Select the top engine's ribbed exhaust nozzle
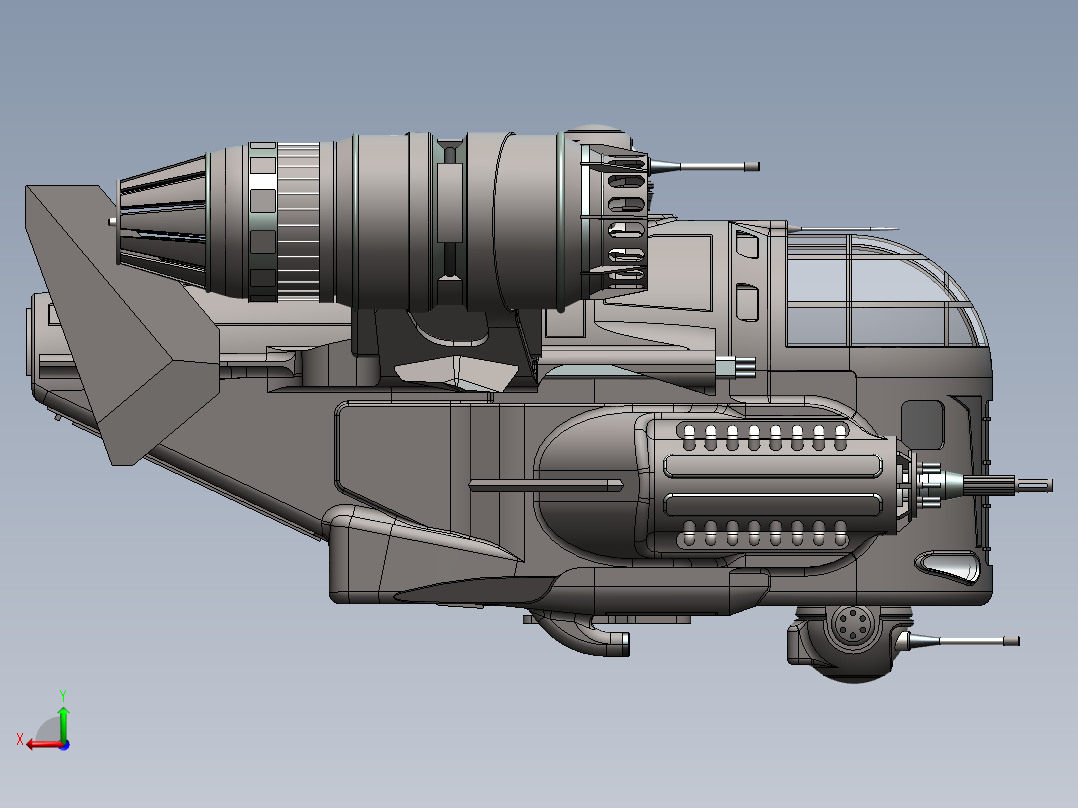 tap(163, 223)
